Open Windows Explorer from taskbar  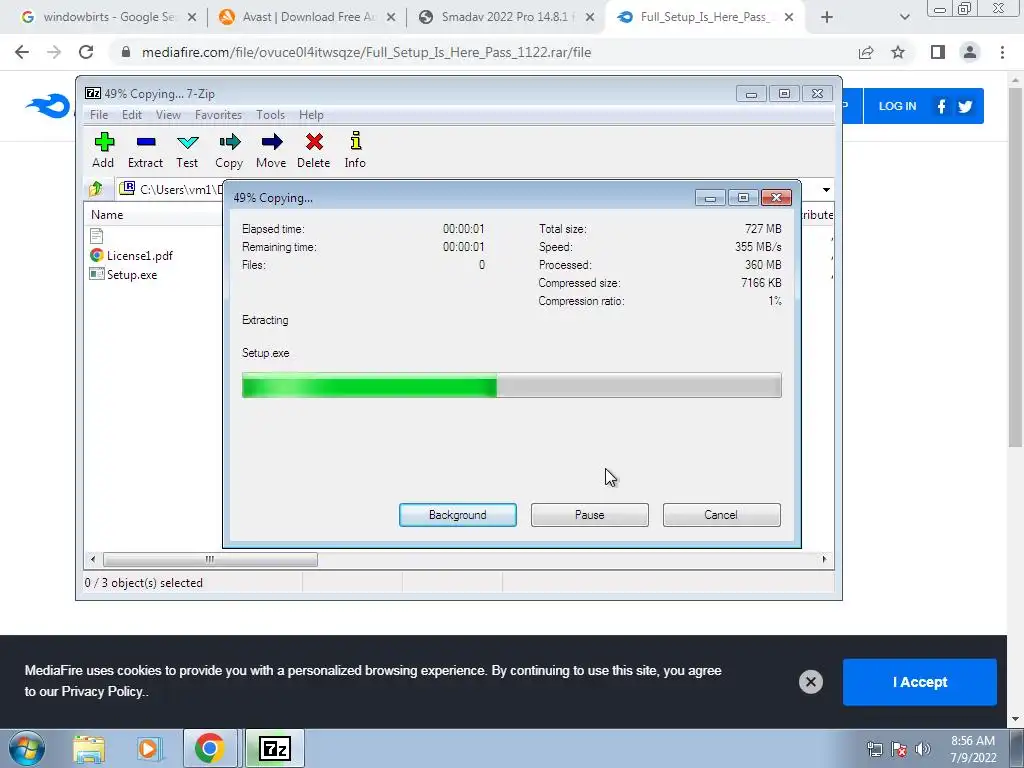point(89,749)
